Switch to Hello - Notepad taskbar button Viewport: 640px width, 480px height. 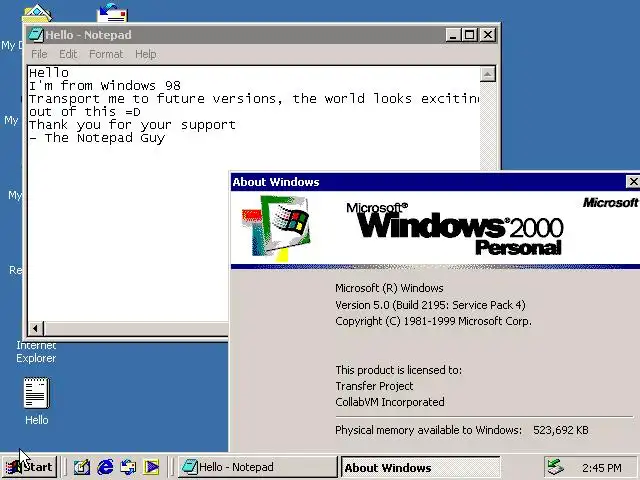click(258, 467)
